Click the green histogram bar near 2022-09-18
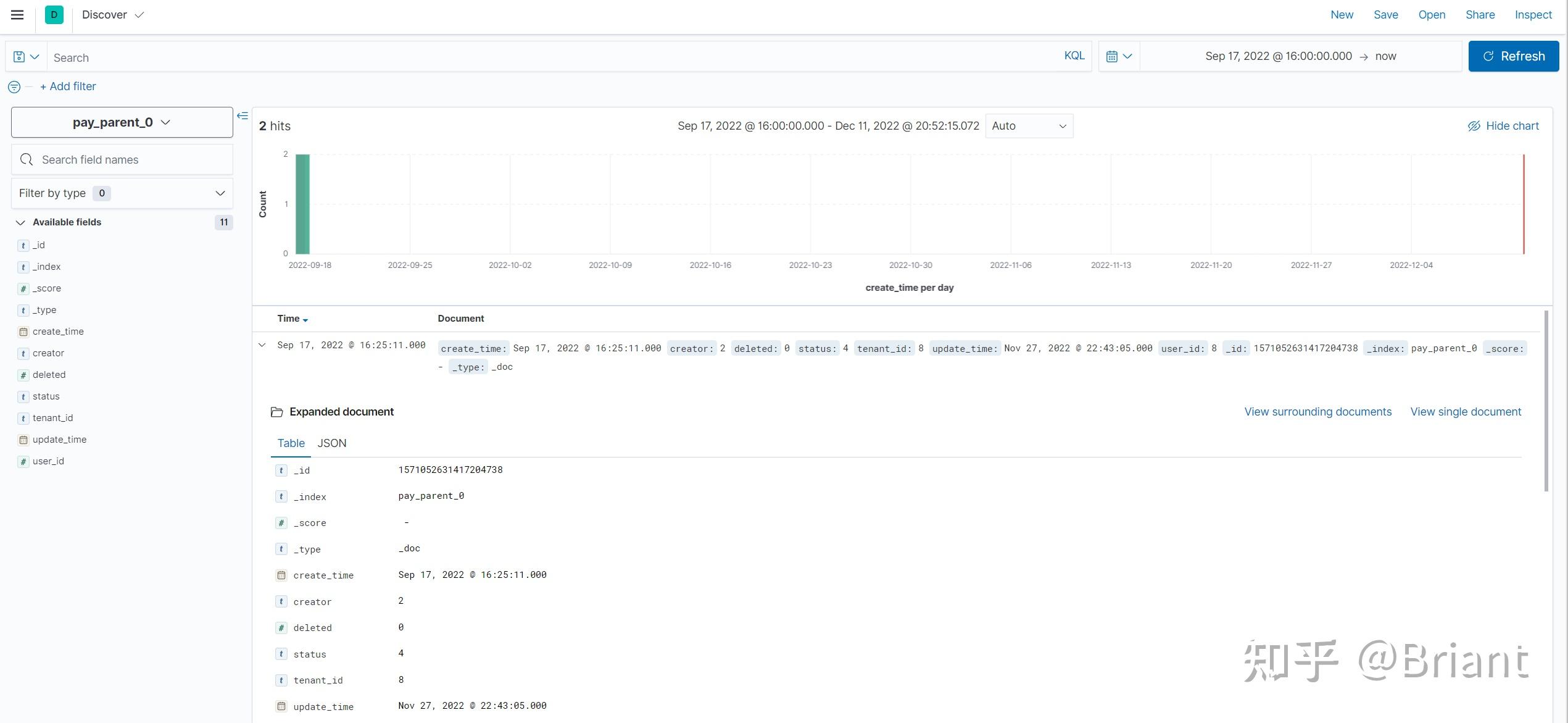Image resolution: width=1568 pixels, height=723 pixels. click(301, 204)
